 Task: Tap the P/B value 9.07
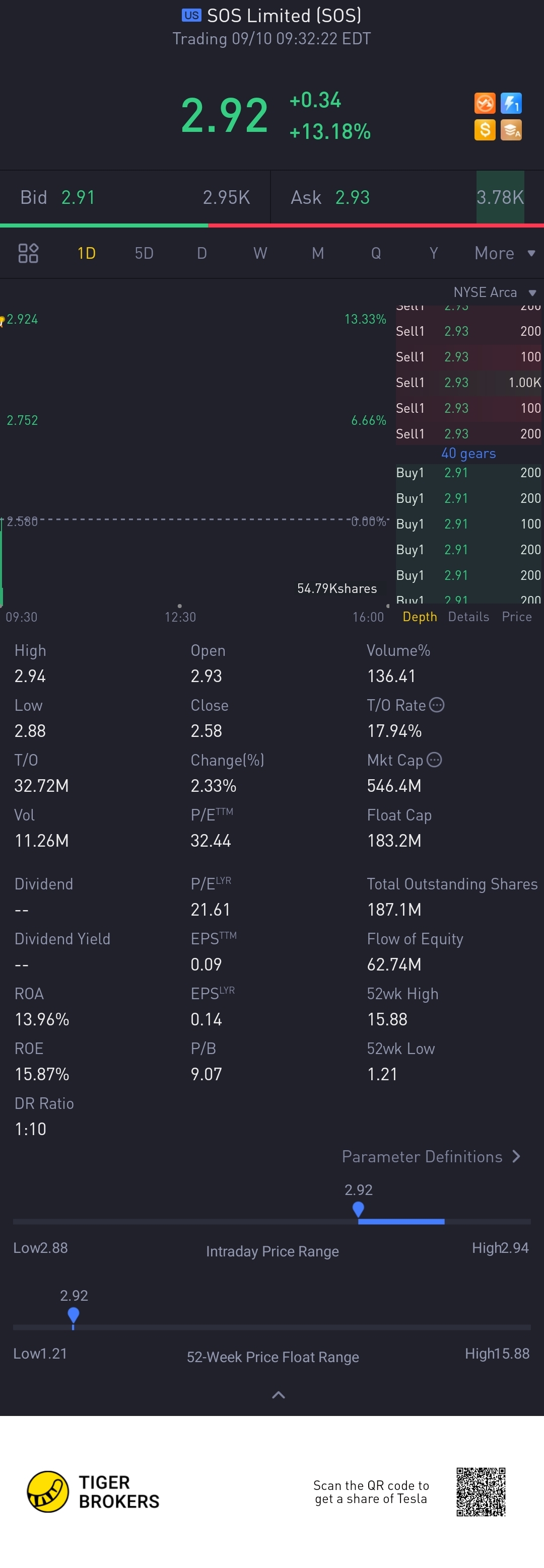pos(207,1074)
